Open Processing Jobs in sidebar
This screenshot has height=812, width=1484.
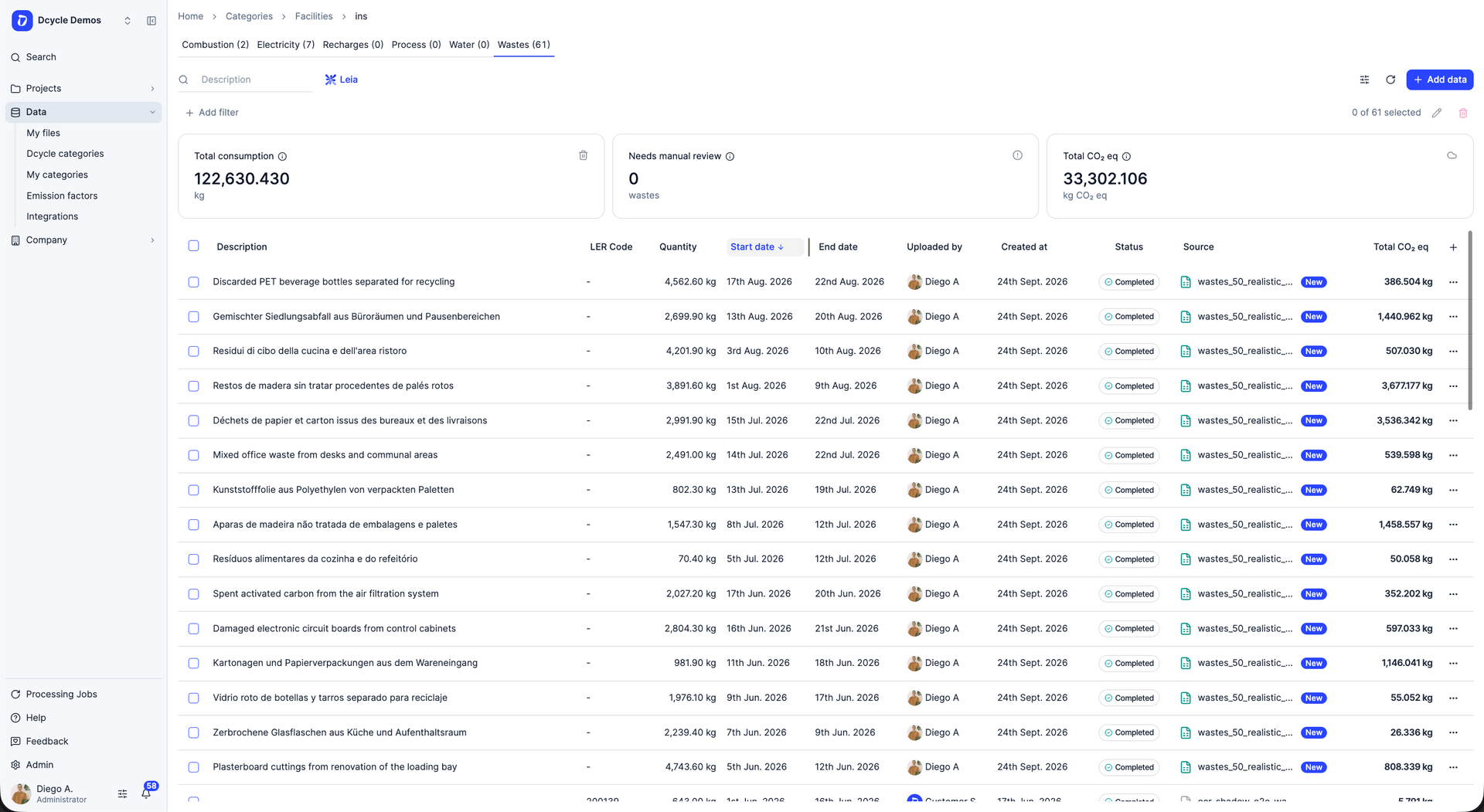pyautogui.click(x=61, y=695)
